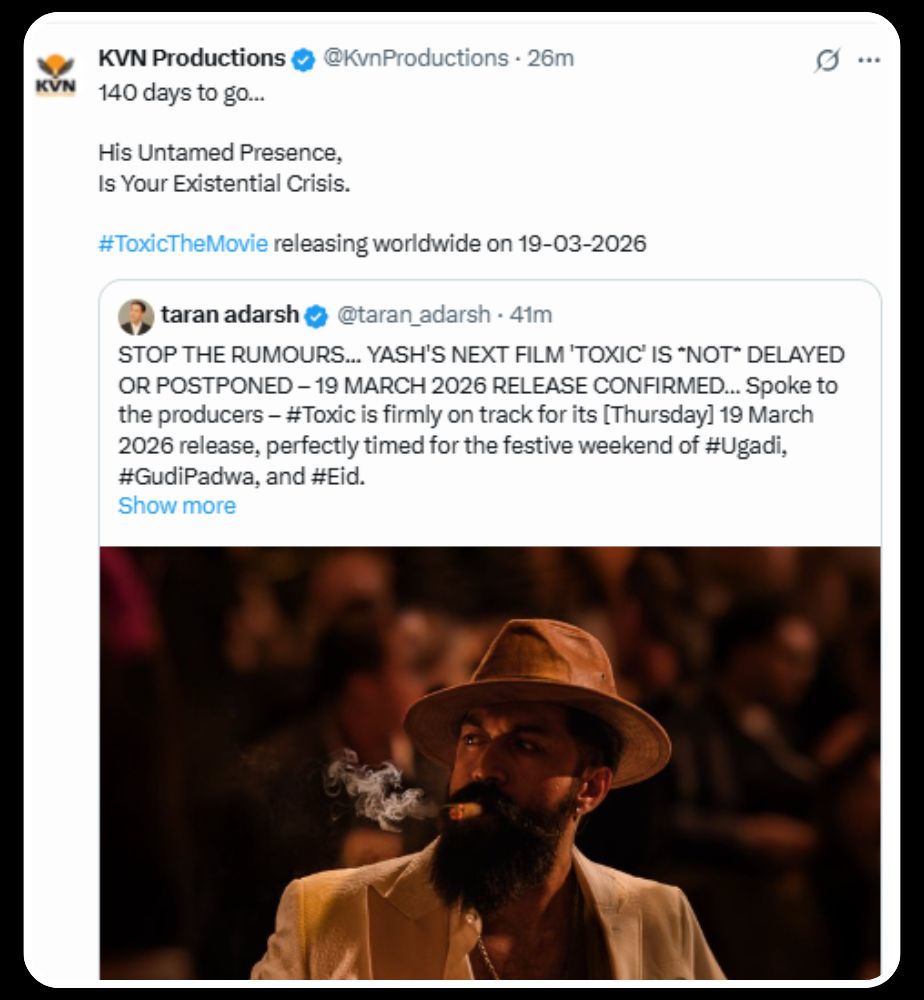Open the photo of man in hat
This screenshot has width=924, height=1000.
pyautogui.click(x=490, y=762)
